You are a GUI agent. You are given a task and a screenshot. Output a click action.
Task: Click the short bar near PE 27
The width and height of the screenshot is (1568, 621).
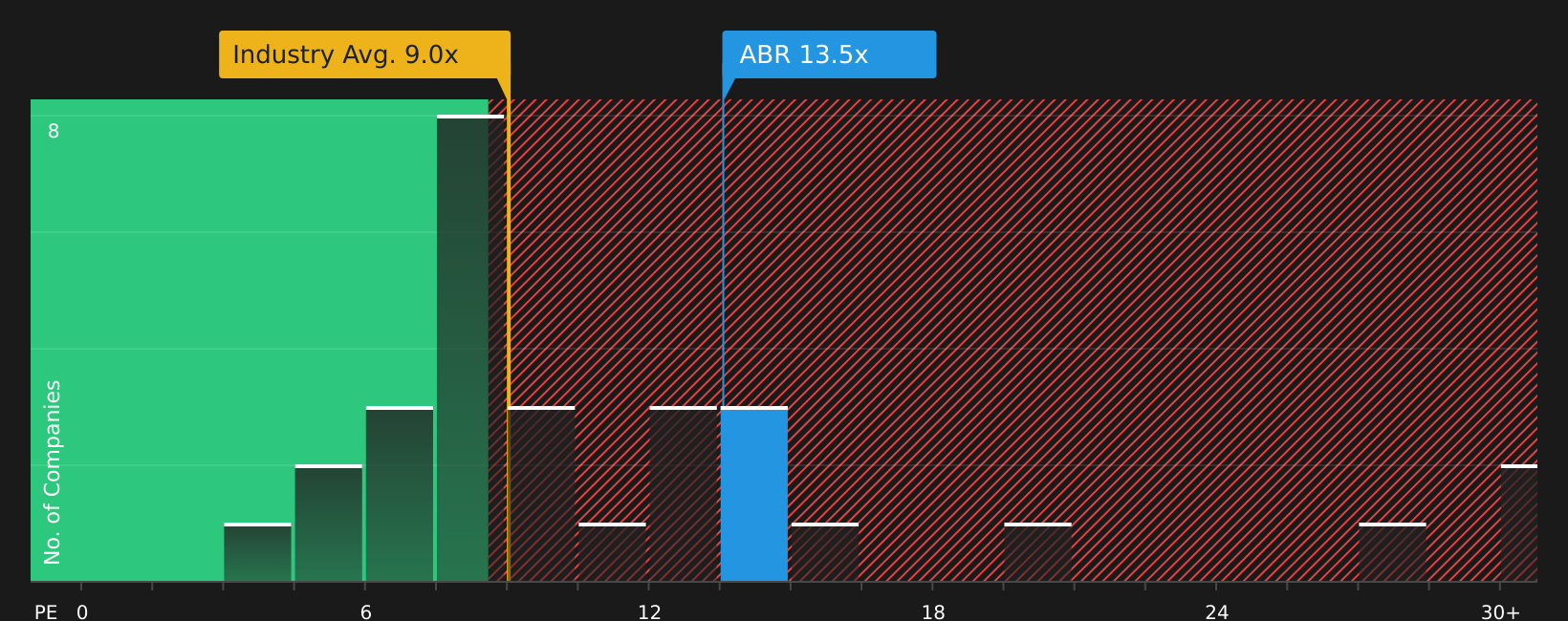pos(1392,552)
